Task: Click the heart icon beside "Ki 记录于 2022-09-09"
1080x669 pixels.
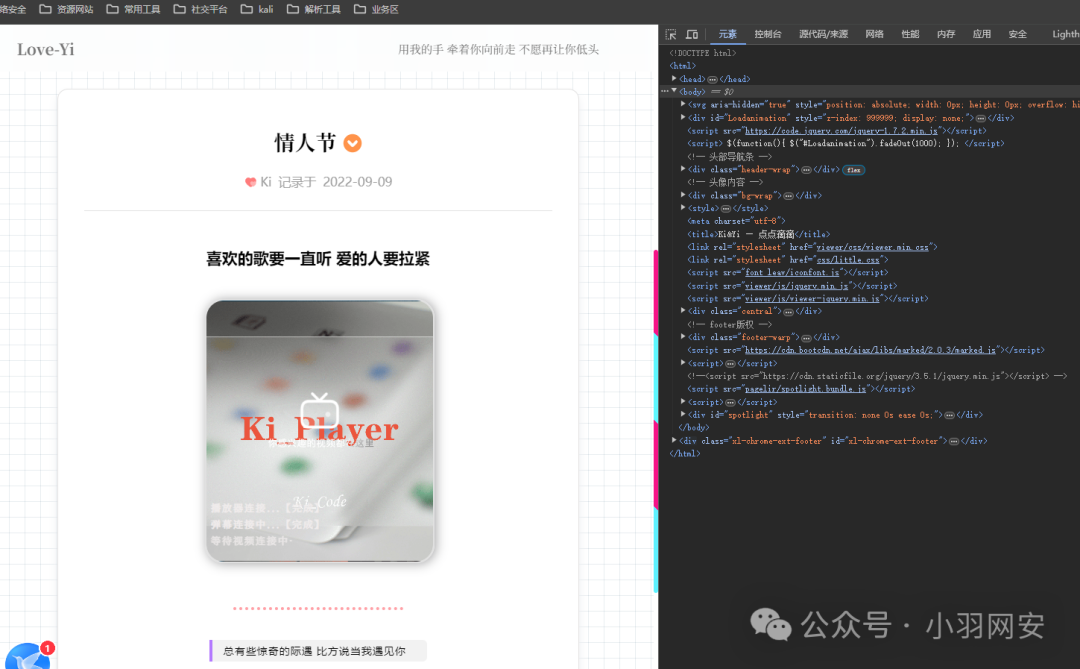Action: tap(252, 181)
